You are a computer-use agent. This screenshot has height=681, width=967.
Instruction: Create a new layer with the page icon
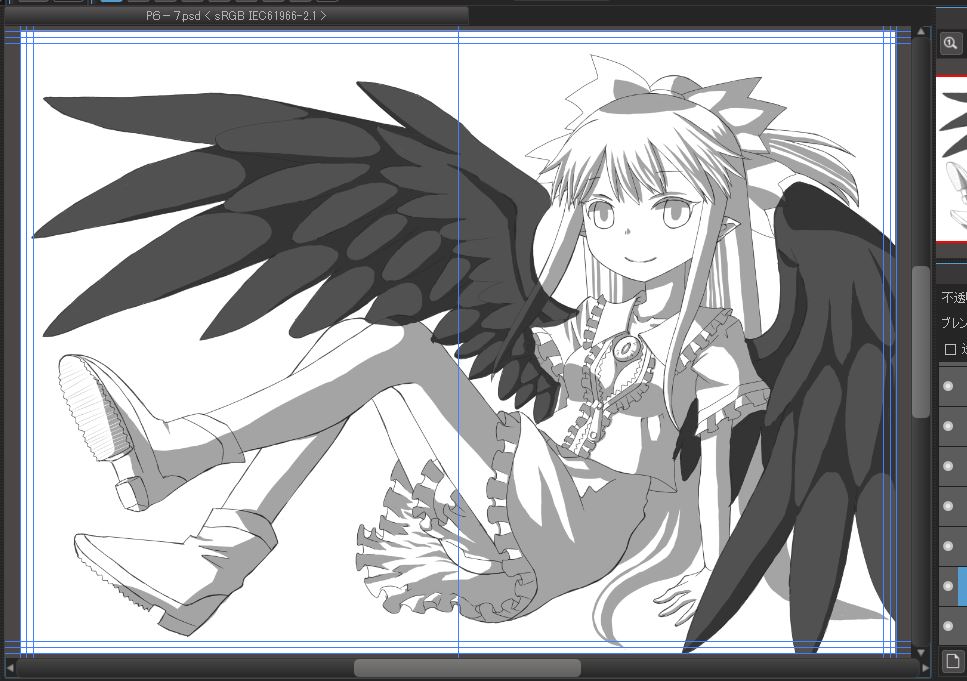[x=952, y=661]
